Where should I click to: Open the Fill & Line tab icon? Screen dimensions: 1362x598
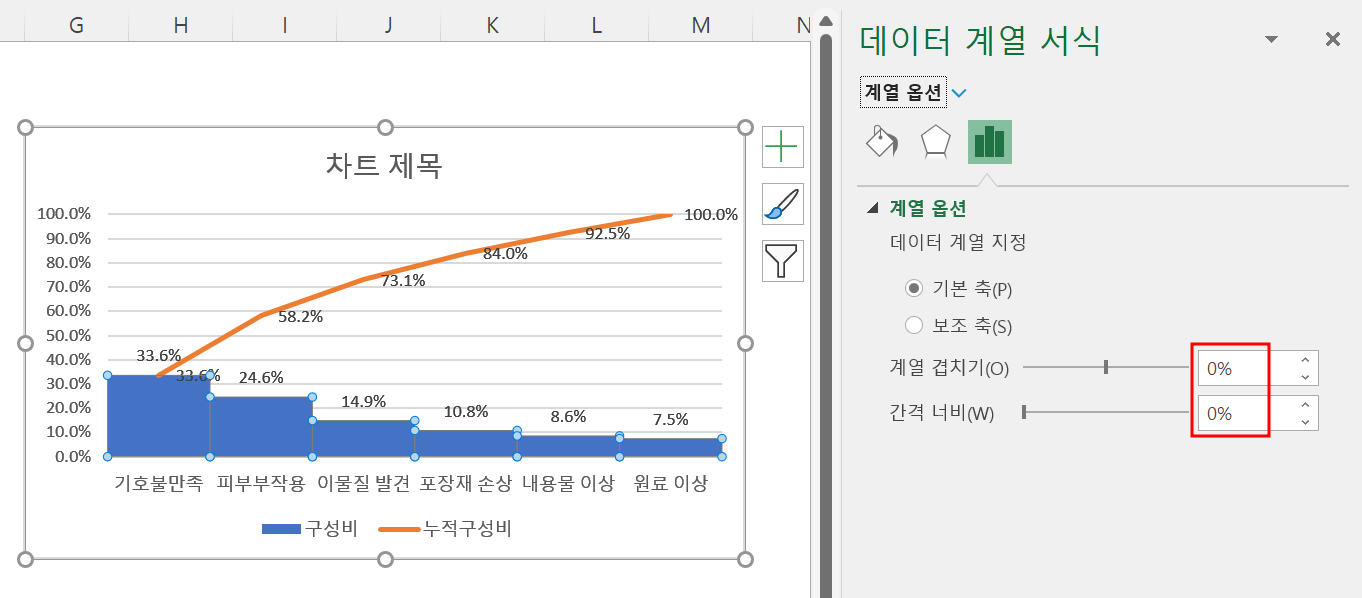881,142
